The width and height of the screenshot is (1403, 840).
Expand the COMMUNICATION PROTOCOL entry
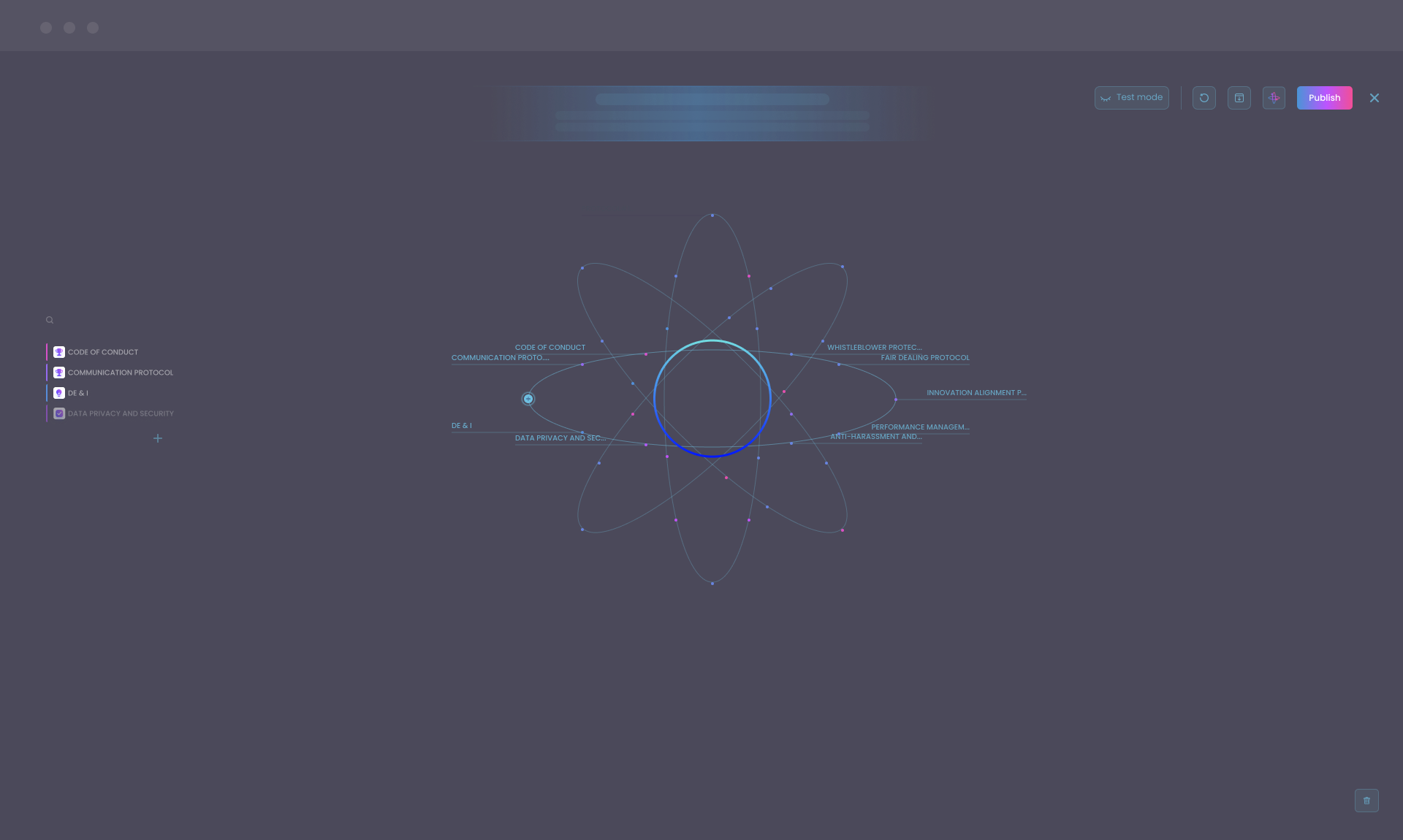pos(120,373)
